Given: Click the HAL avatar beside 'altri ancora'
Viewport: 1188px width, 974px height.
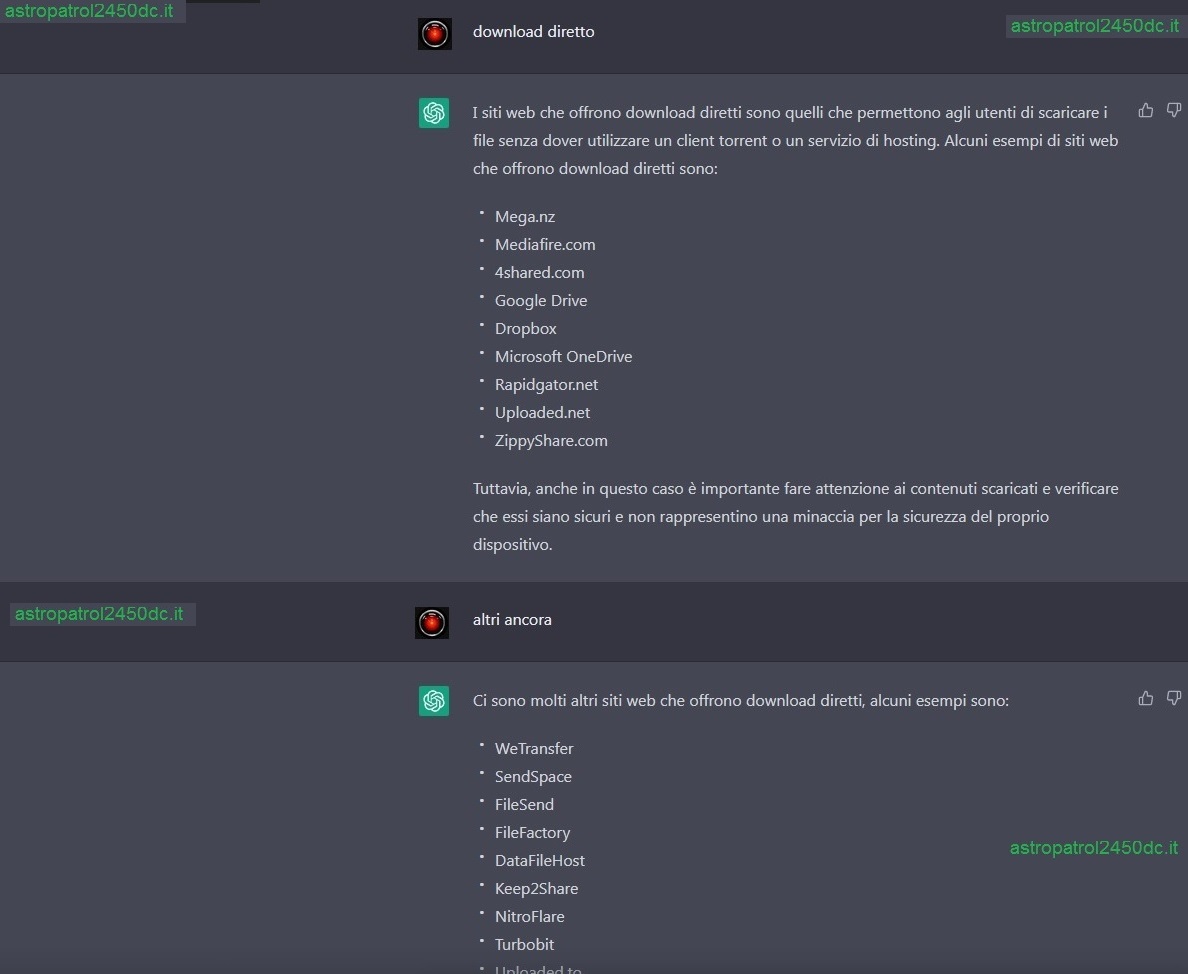Looking at the screenshot, I should click(432, 623).
